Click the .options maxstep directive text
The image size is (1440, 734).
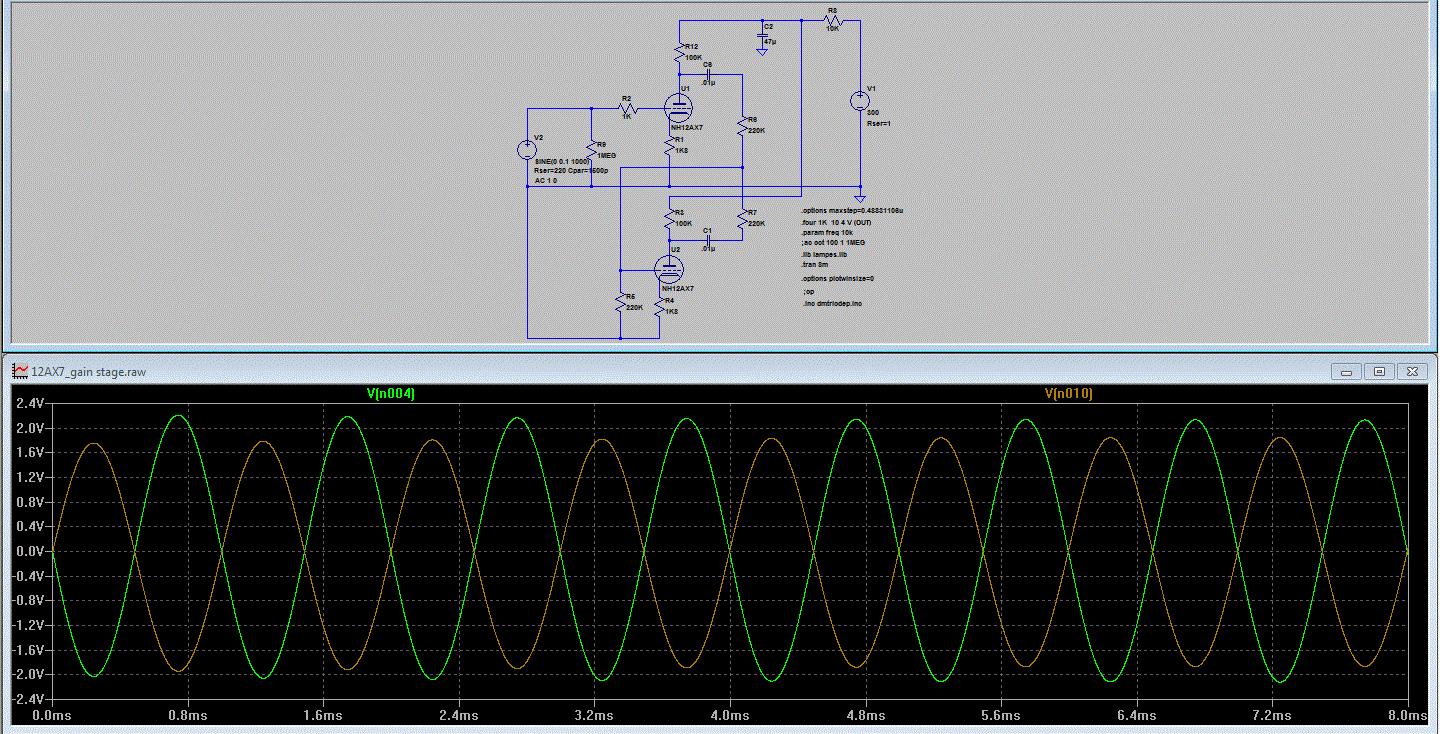pos(852,211)
